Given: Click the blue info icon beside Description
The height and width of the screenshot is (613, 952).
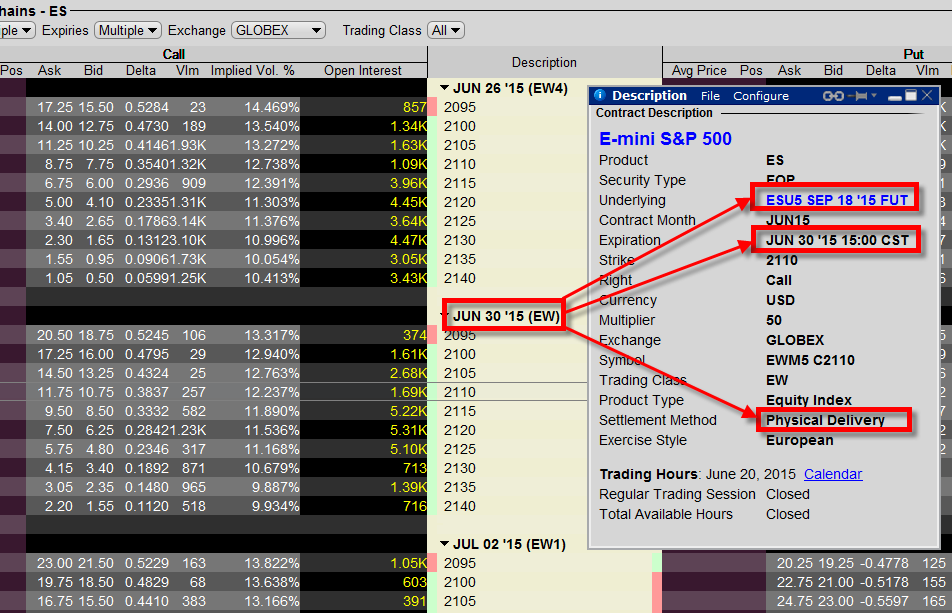Looking at the screenshot, I should tap(600, 96).
